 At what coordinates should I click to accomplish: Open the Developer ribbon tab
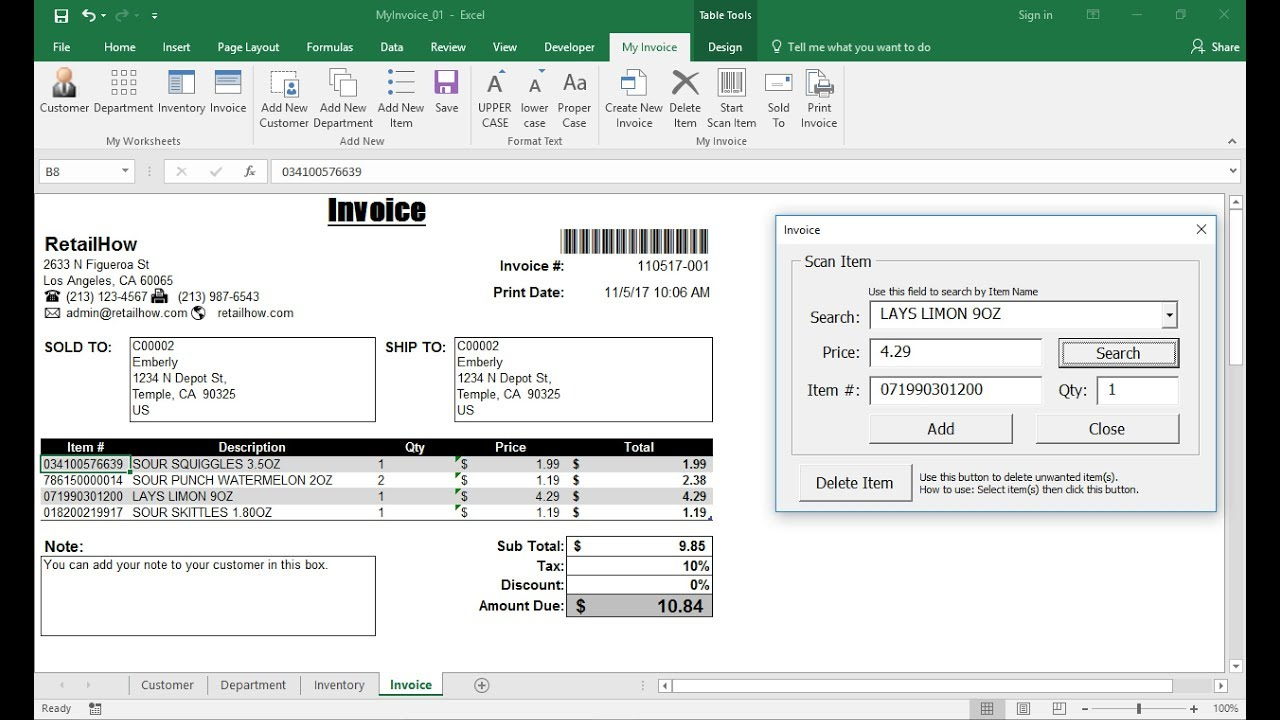[569, 47]
